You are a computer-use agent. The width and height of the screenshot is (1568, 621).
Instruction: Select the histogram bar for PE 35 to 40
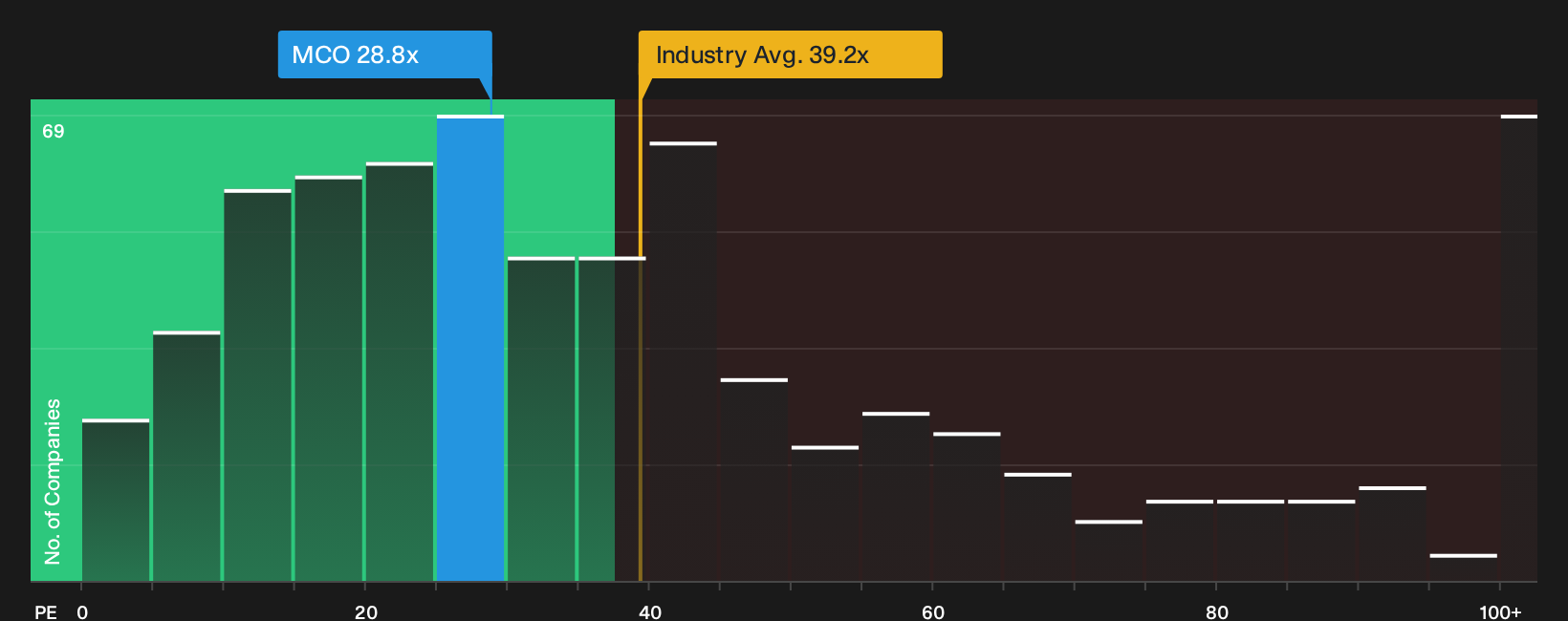point(612,418)
